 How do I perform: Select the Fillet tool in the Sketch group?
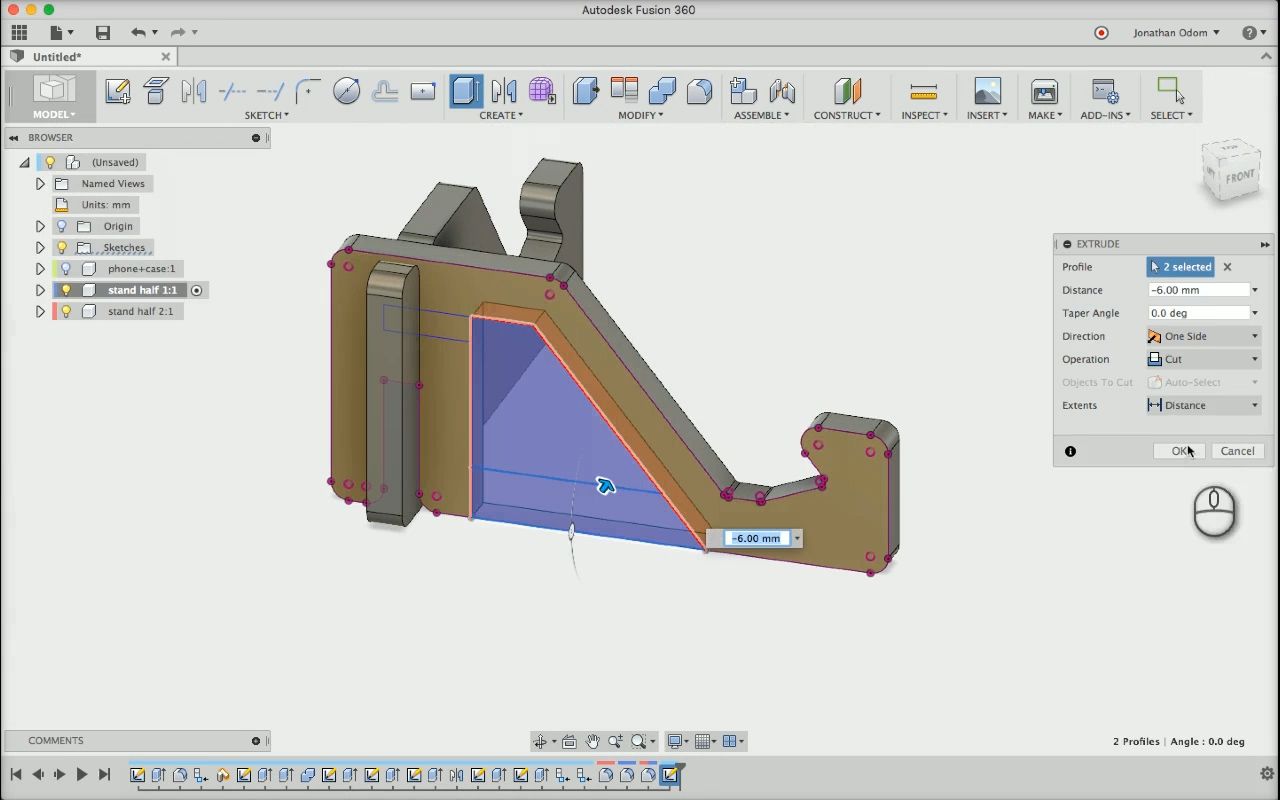[x=308, y=92]
